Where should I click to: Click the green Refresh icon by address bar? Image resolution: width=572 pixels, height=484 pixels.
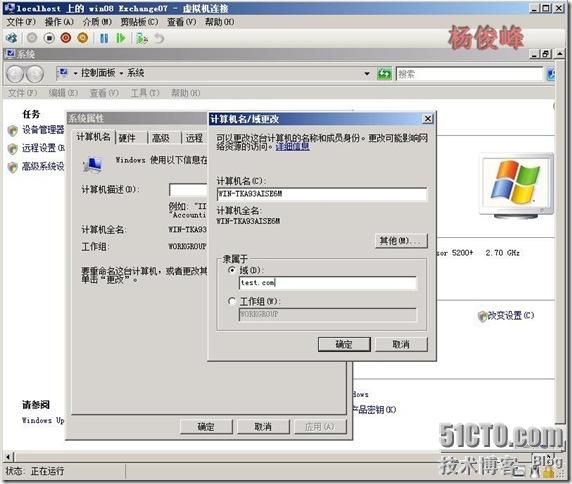(x=384, y=74)
